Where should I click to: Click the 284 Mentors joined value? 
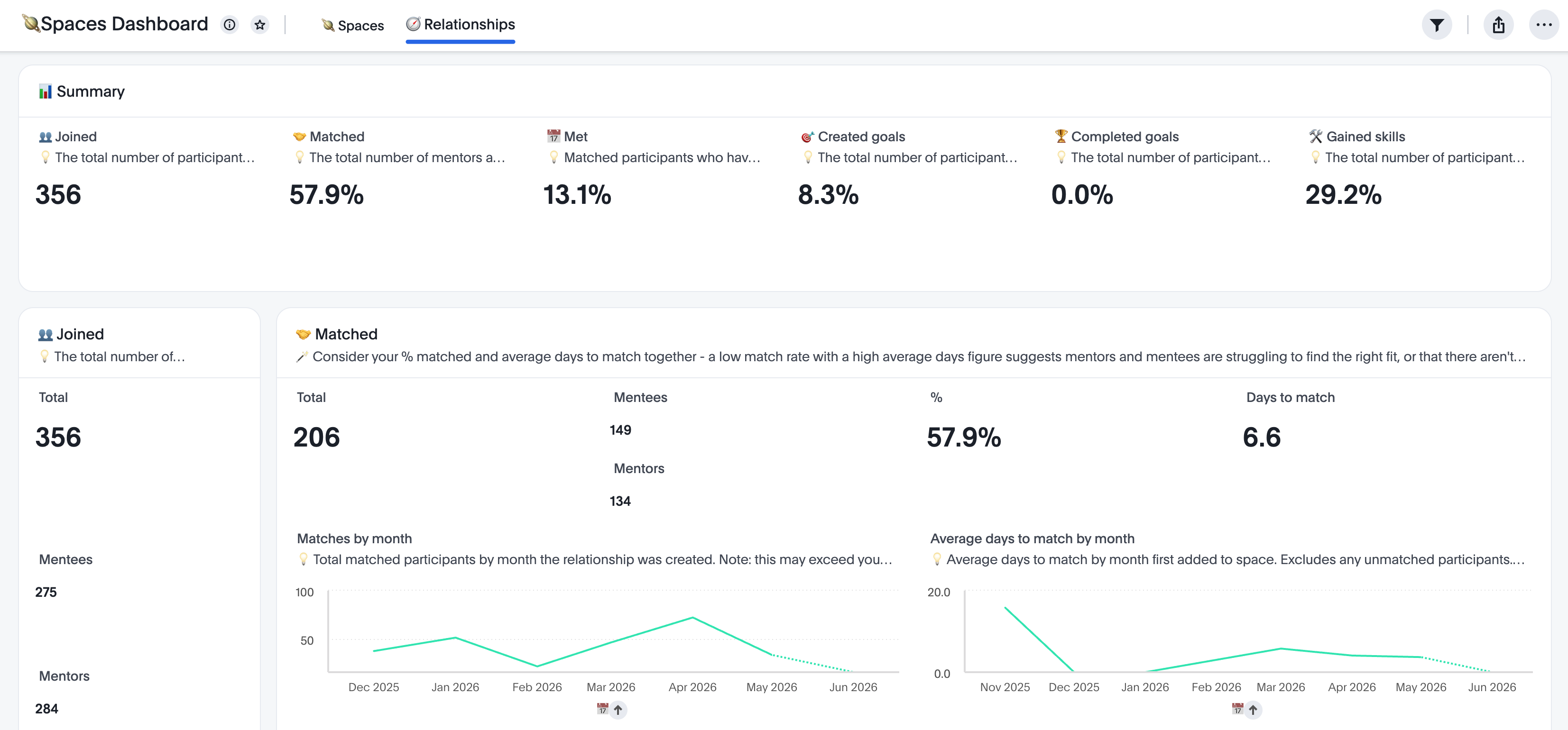point(46,709)
